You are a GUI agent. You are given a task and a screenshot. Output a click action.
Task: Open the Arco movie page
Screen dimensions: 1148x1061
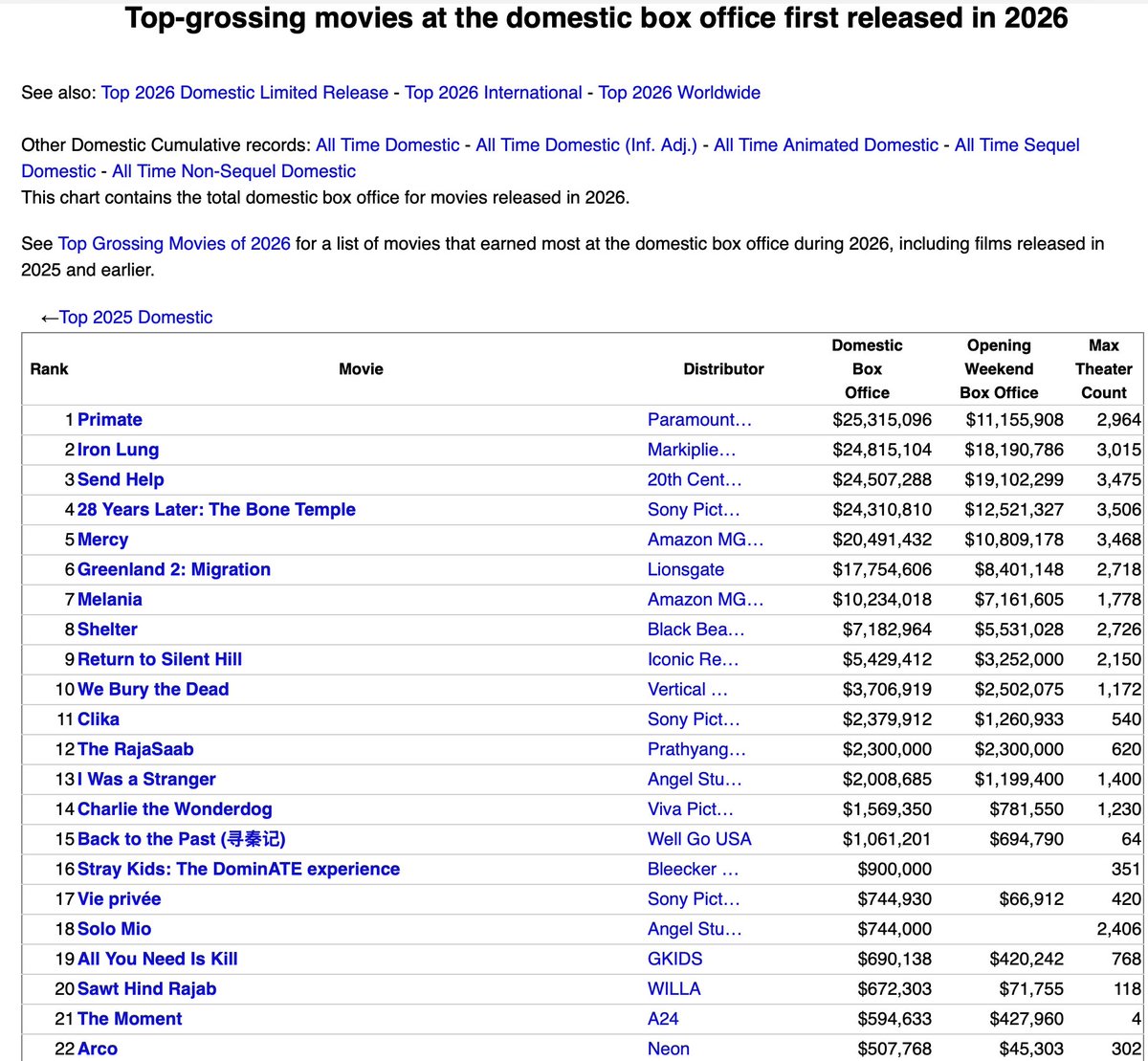(98, 1050)
